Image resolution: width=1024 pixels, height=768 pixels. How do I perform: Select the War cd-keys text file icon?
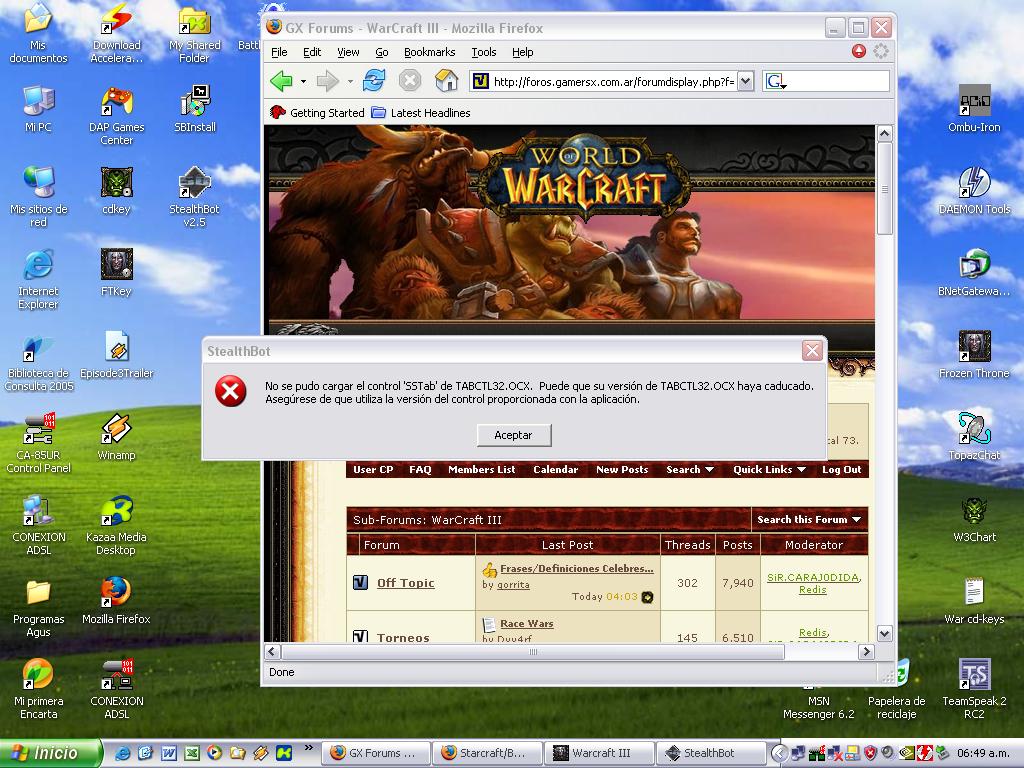(x=974, y=601)
